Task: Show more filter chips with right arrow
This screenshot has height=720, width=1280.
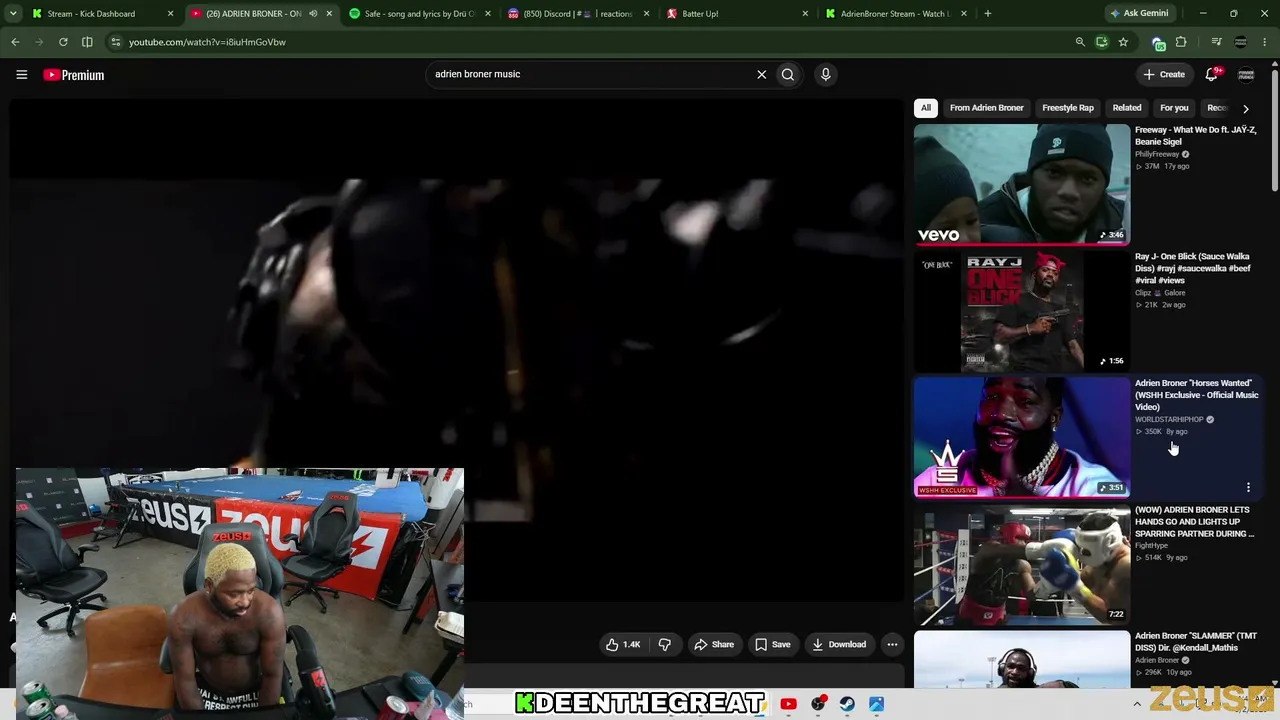Action: tap(1245, 108)
